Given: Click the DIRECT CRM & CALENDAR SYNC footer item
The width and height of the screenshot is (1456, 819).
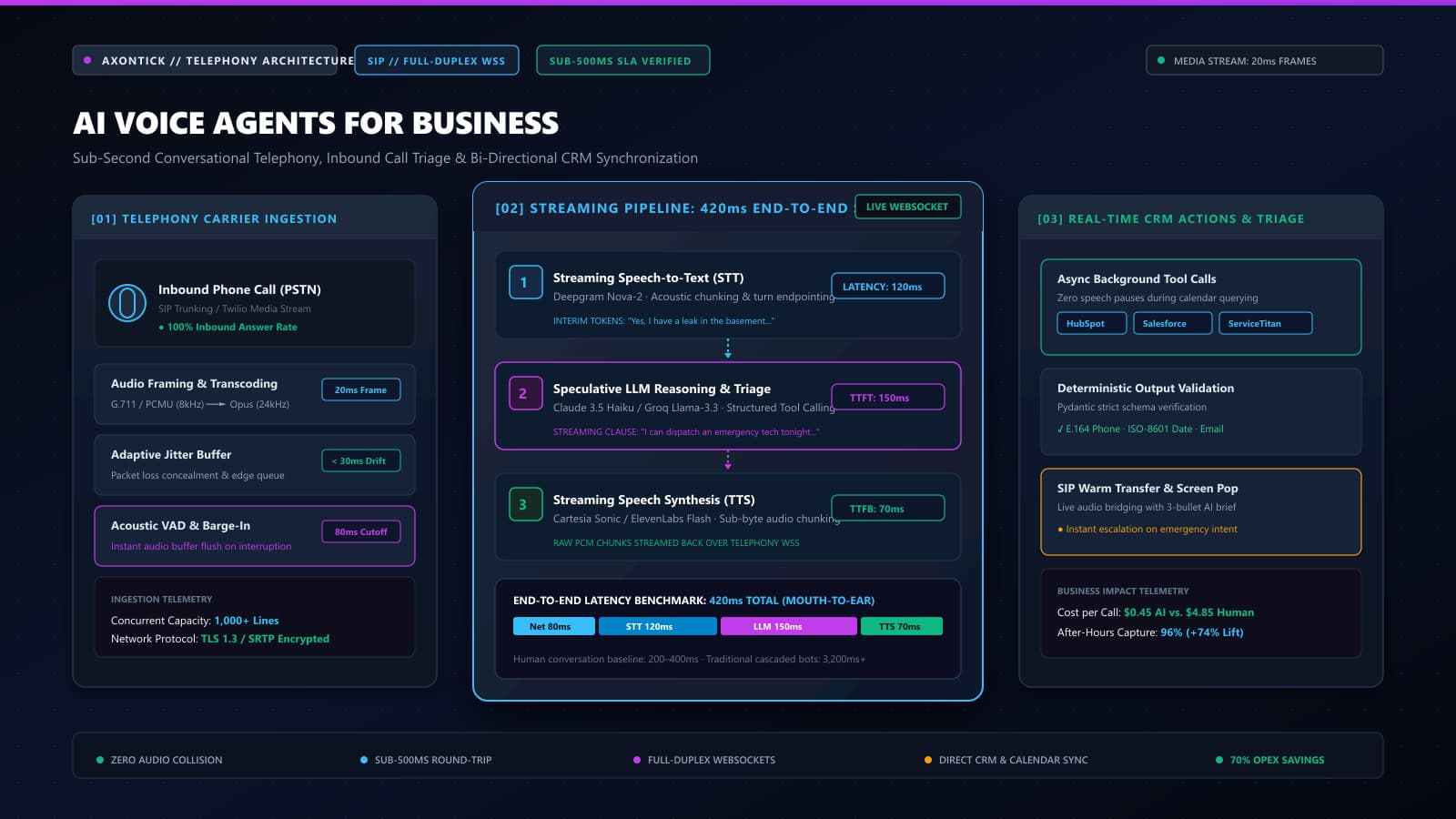Looking at the screenshot, I should coord(1006,760).
